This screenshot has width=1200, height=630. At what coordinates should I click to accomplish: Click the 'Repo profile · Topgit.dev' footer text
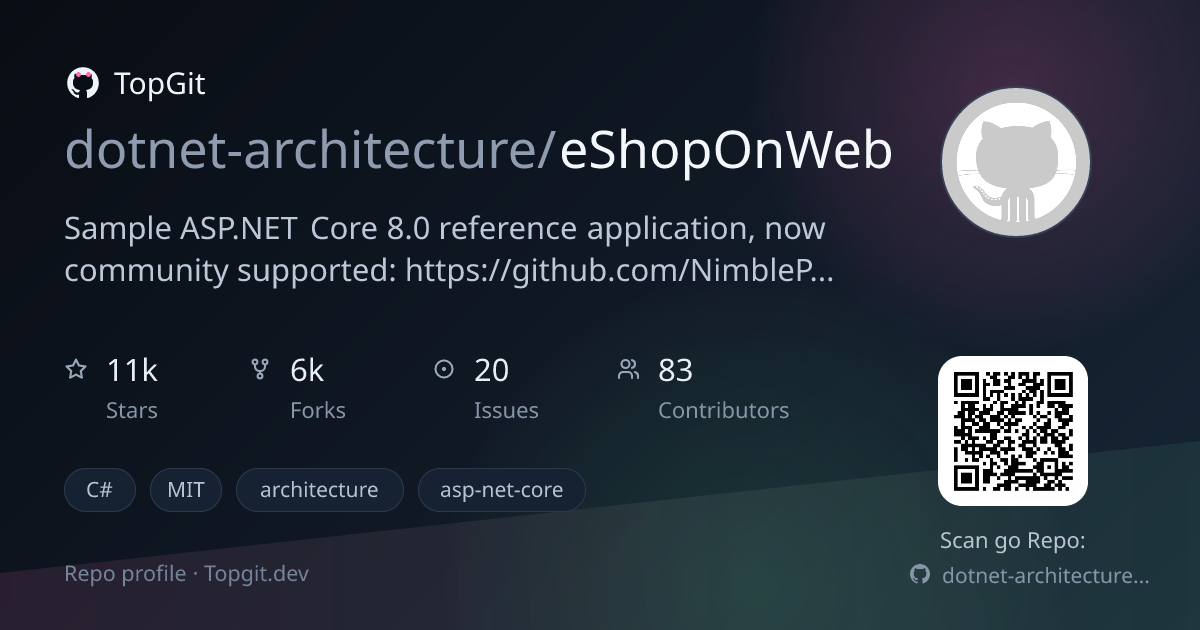[186, 574]
